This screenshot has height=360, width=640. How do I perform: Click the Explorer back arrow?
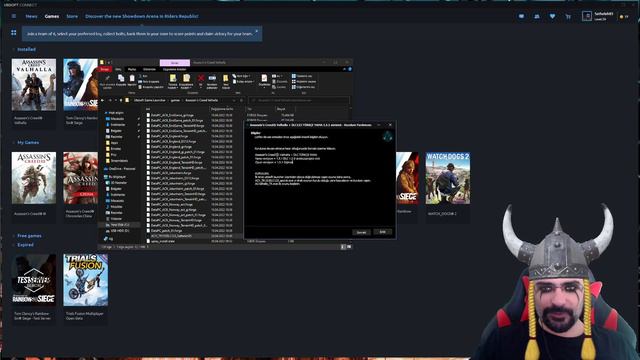[102, 100]
